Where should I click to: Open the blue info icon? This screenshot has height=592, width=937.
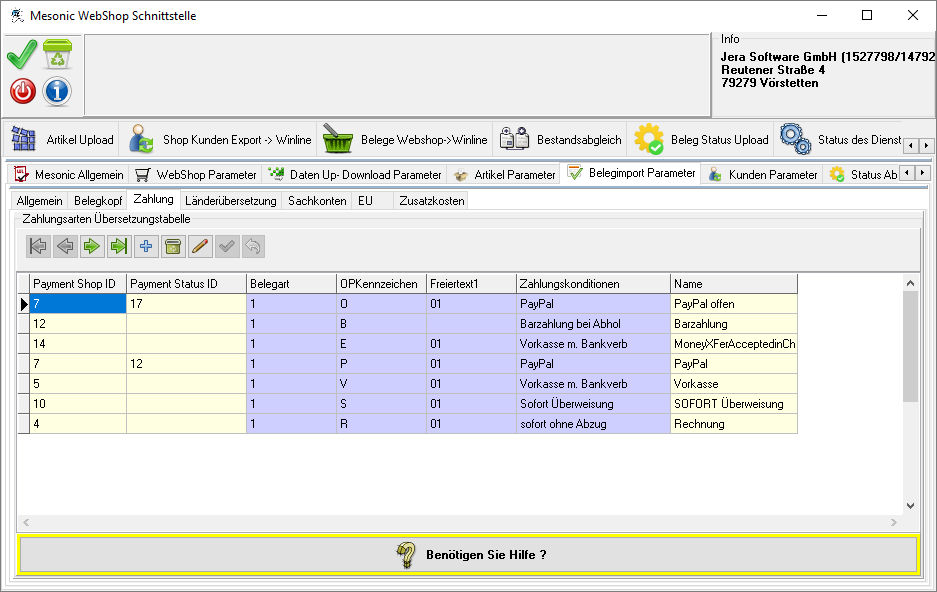57,92
